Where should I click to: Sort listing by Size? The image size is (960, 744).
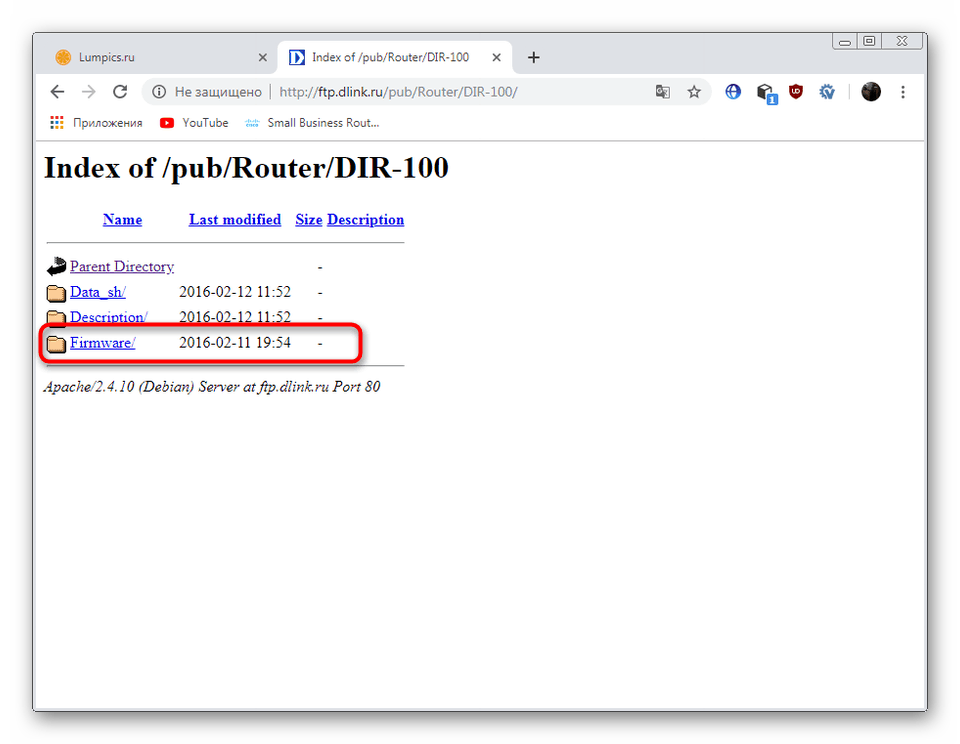point(309,220)
